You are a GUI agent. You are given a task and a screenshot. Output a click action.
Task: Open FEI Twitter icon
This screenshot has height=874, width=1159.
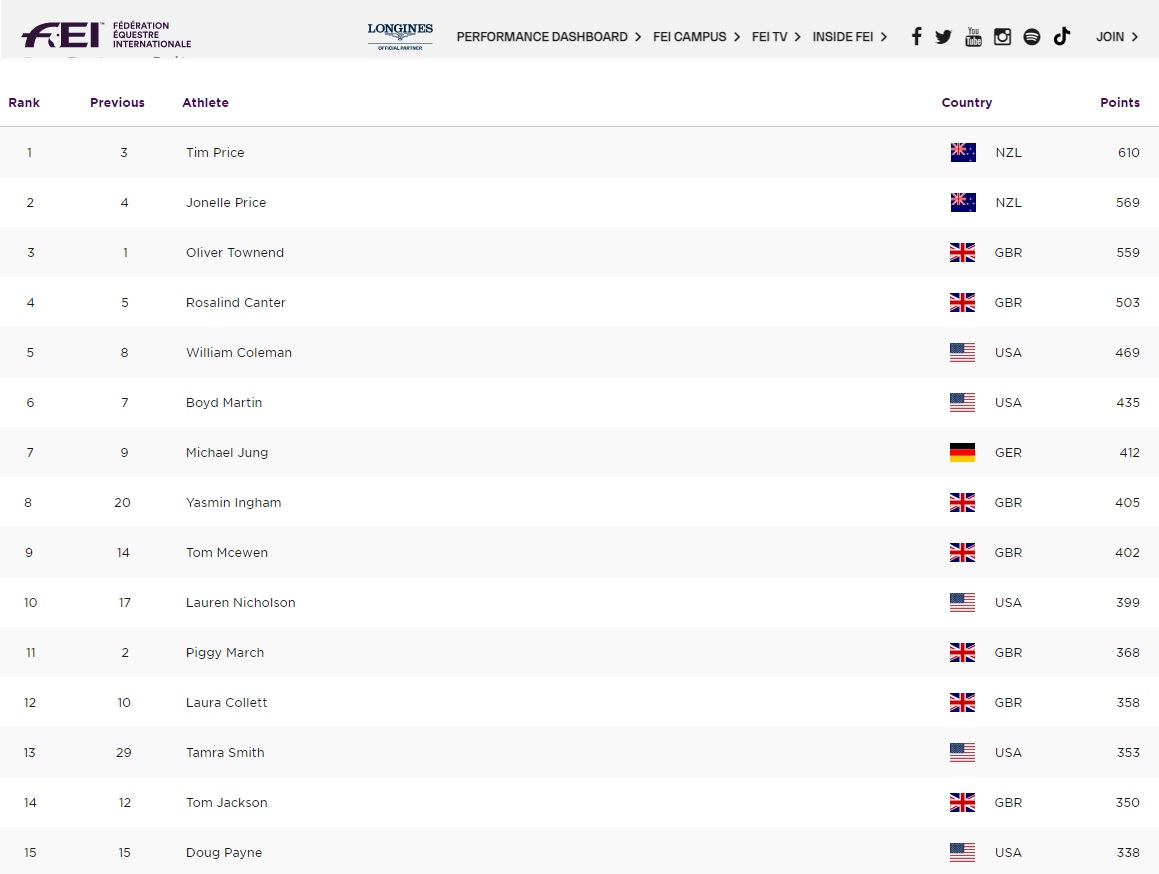pos(943,37)
